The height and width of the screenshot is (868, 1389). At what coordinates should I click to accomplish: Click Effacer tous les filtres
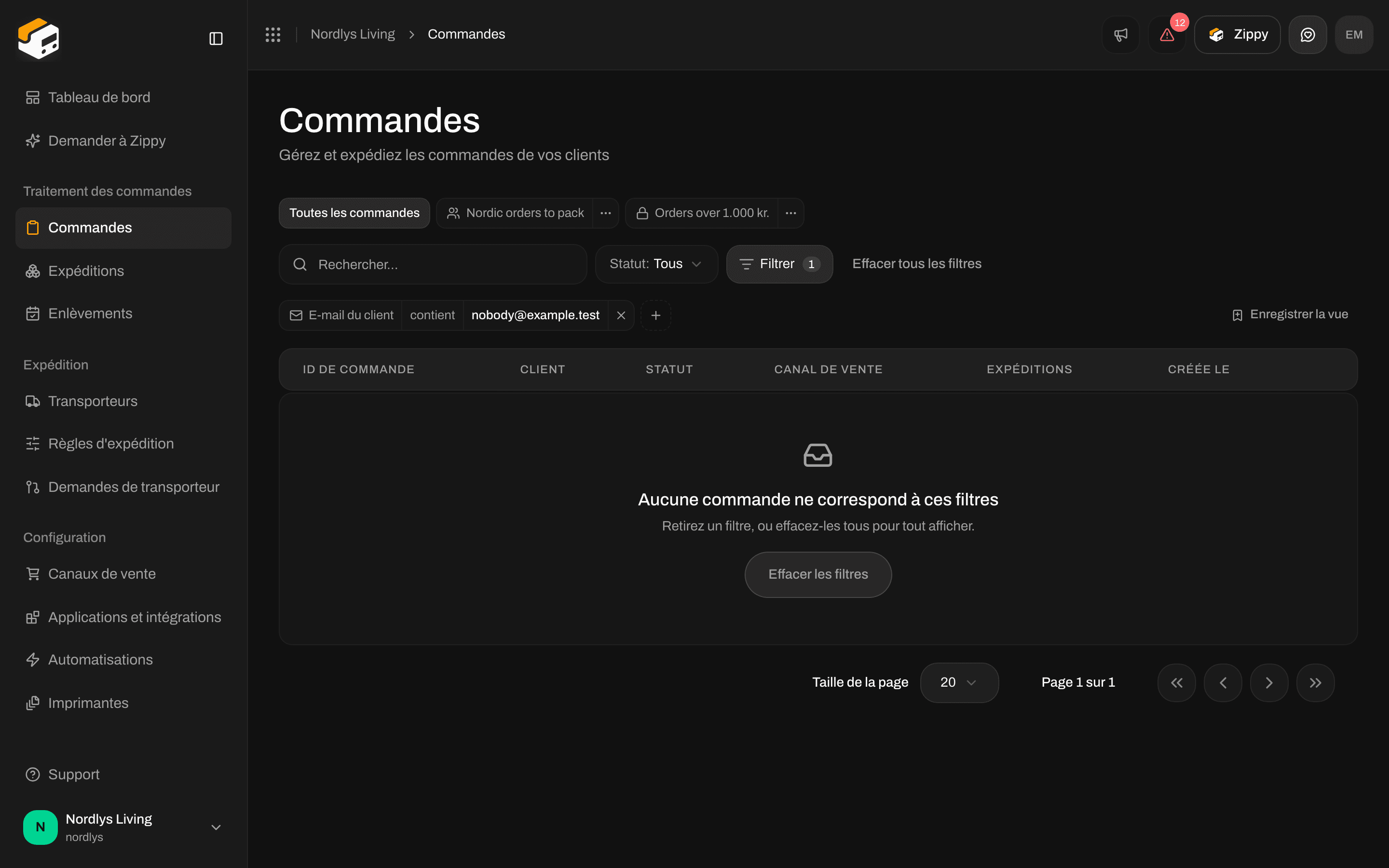click(917, 264)
